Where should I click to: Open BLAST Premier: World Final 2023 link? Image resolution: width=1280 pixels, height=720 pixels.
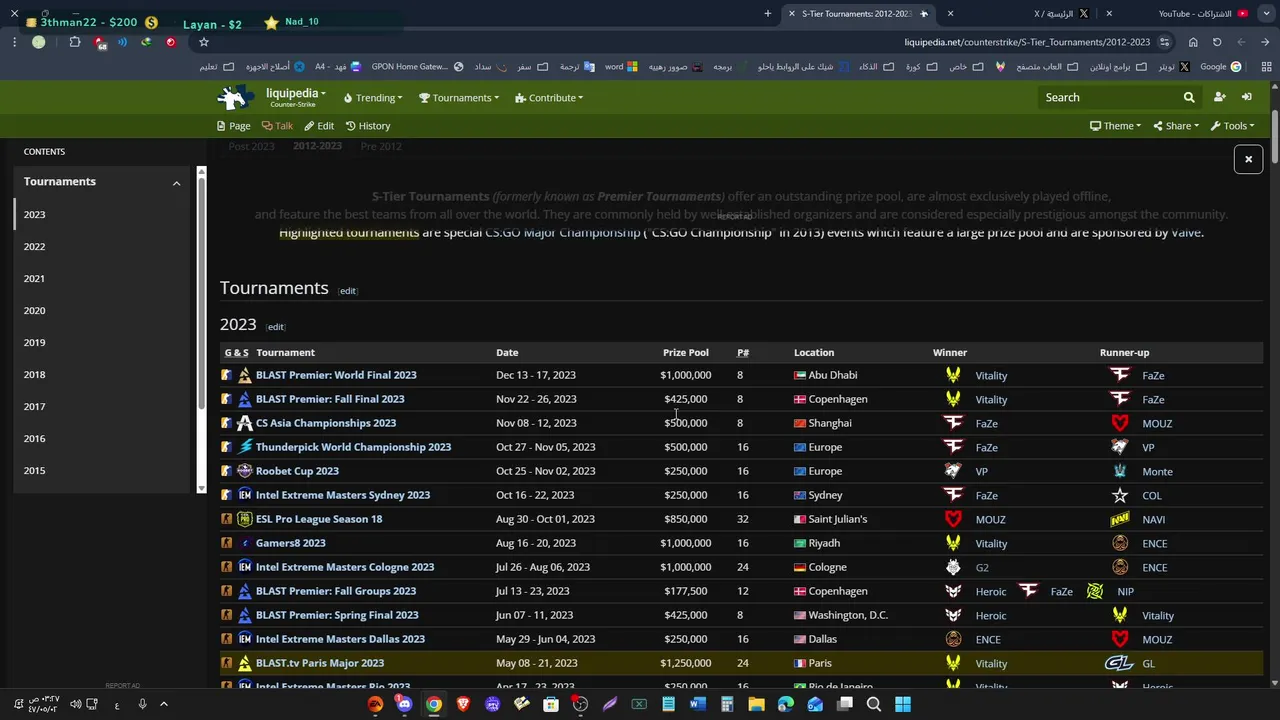[x=336, y=375]
